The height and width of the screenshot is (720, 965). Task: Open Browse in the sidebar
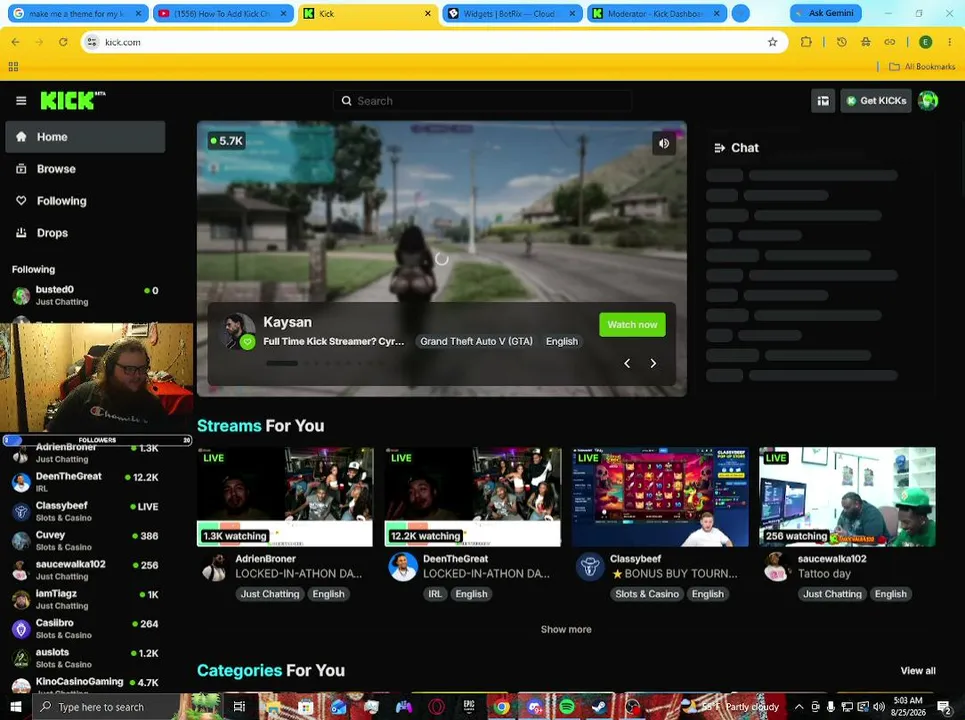(x=85, y=169)
